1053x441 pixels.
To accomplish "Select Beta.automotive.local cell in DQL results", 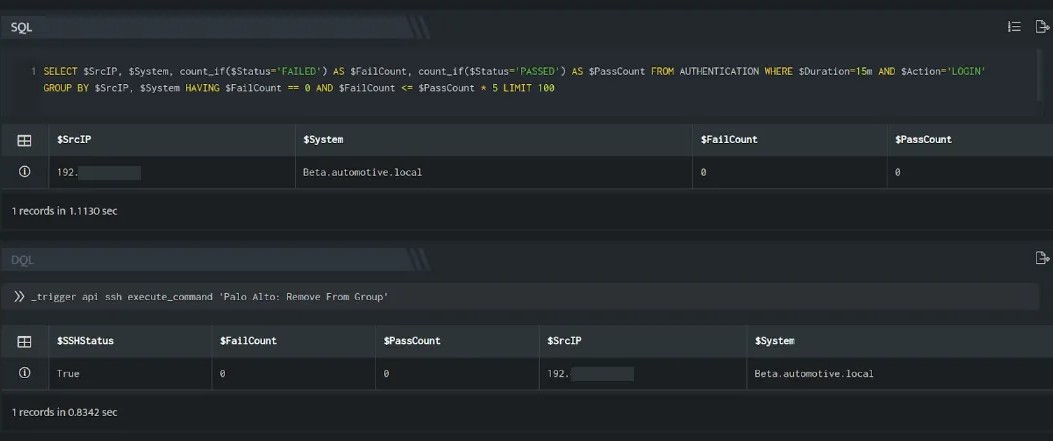I will tap(900, 374).
